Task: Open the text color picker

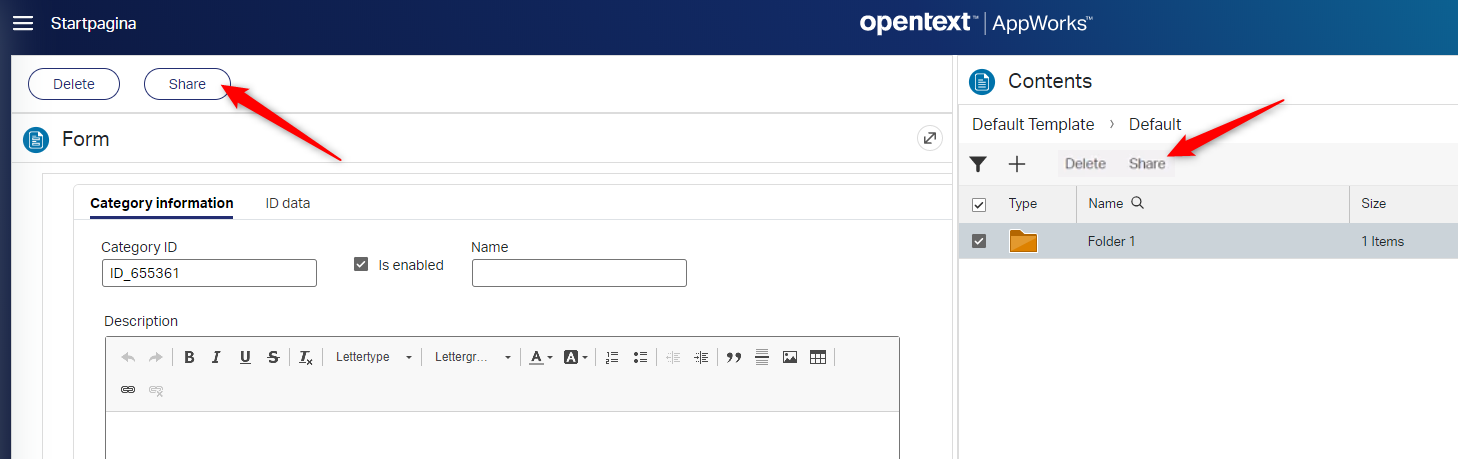Action: 541,358
